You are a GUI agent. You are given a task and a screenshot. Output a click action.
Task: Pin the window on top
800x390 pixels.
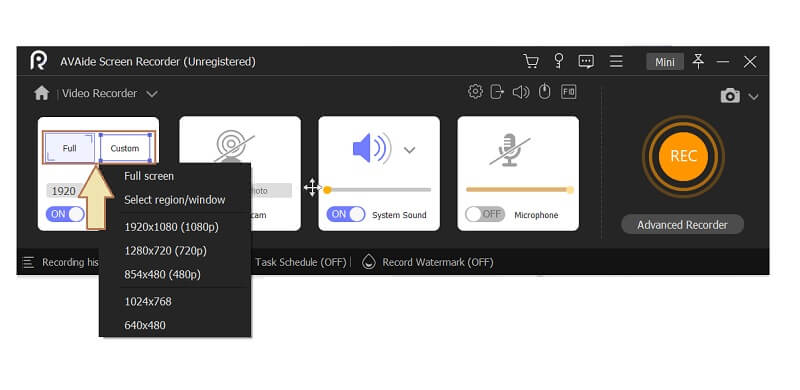point(698,62)
